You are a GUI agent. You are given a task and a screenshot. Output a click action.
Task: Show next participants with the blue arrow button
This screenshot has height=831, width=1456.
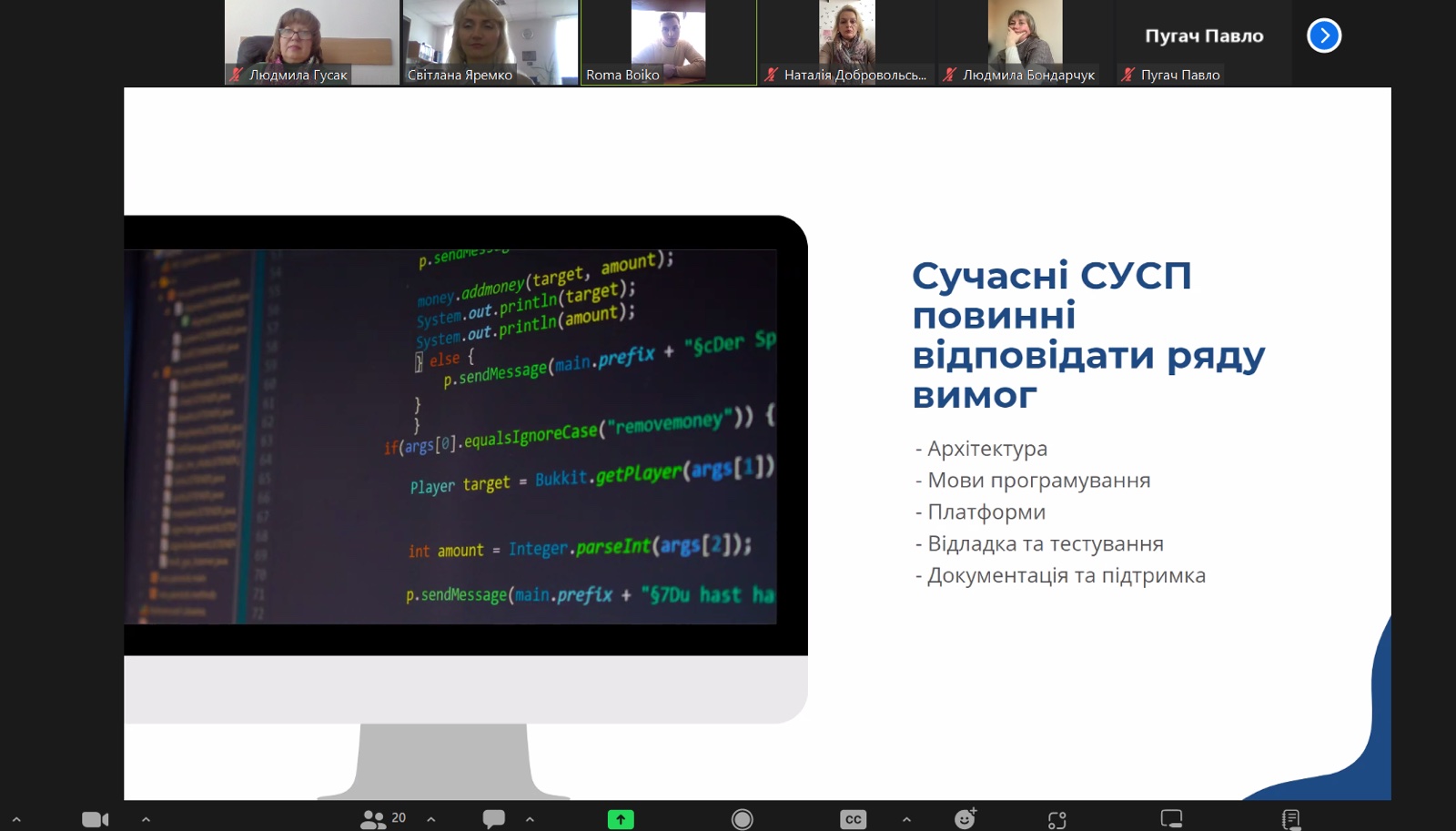point(1324,35)
